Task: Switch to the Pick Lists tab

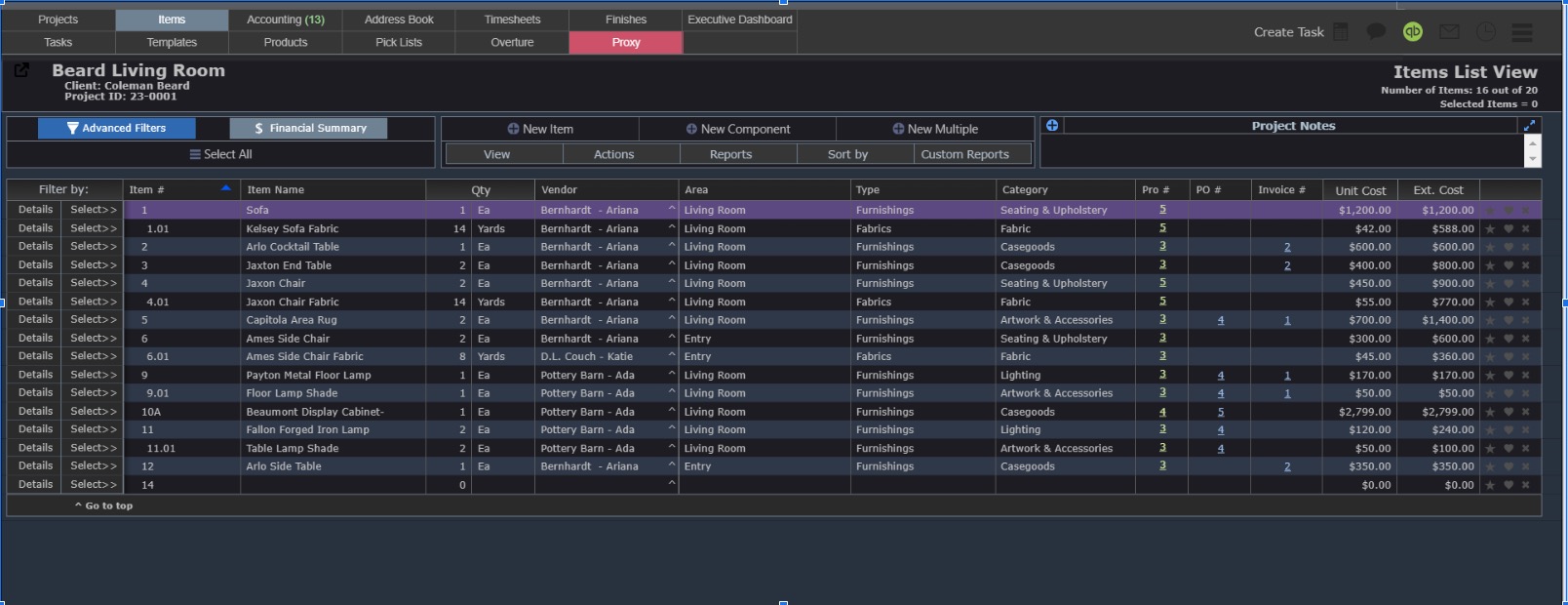Action: tap(399, 42)
